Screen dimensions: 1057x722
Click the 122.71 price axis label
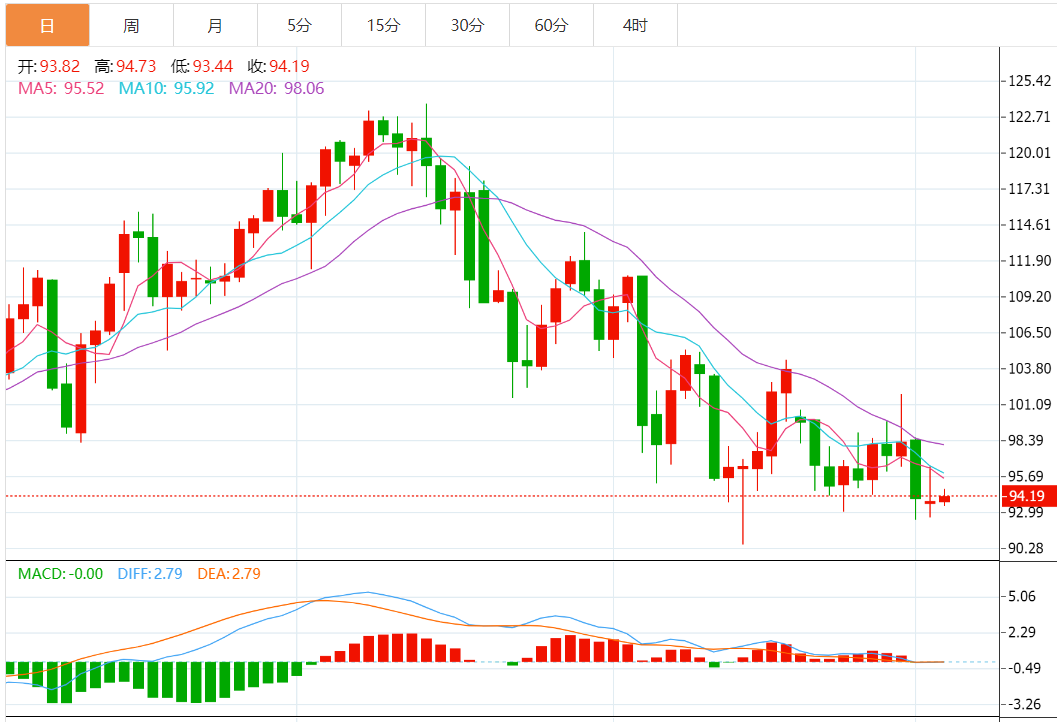1029,117
